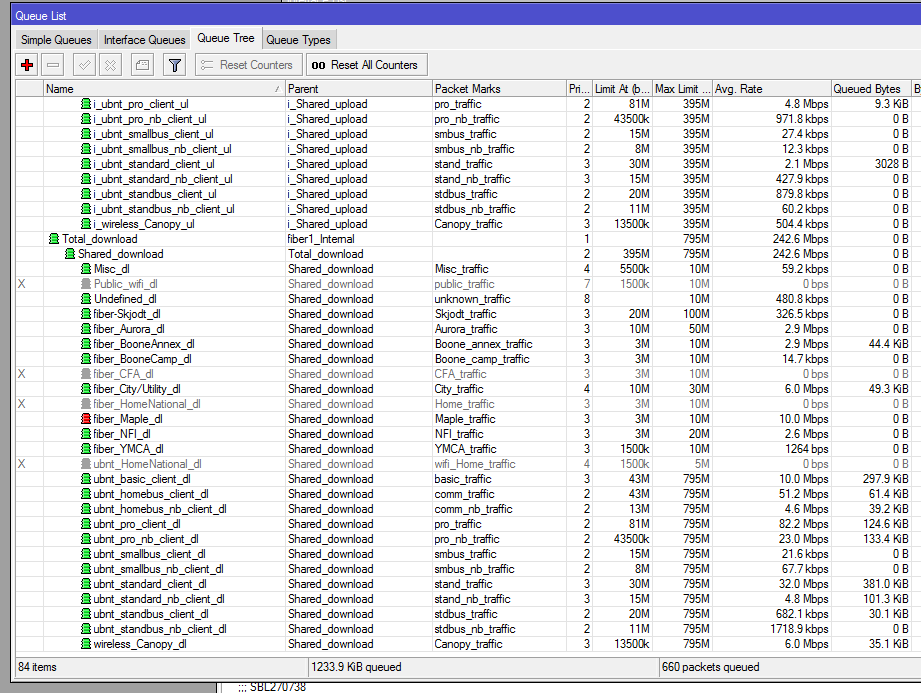Click the Disable X toolbar icon

[111, 65]
